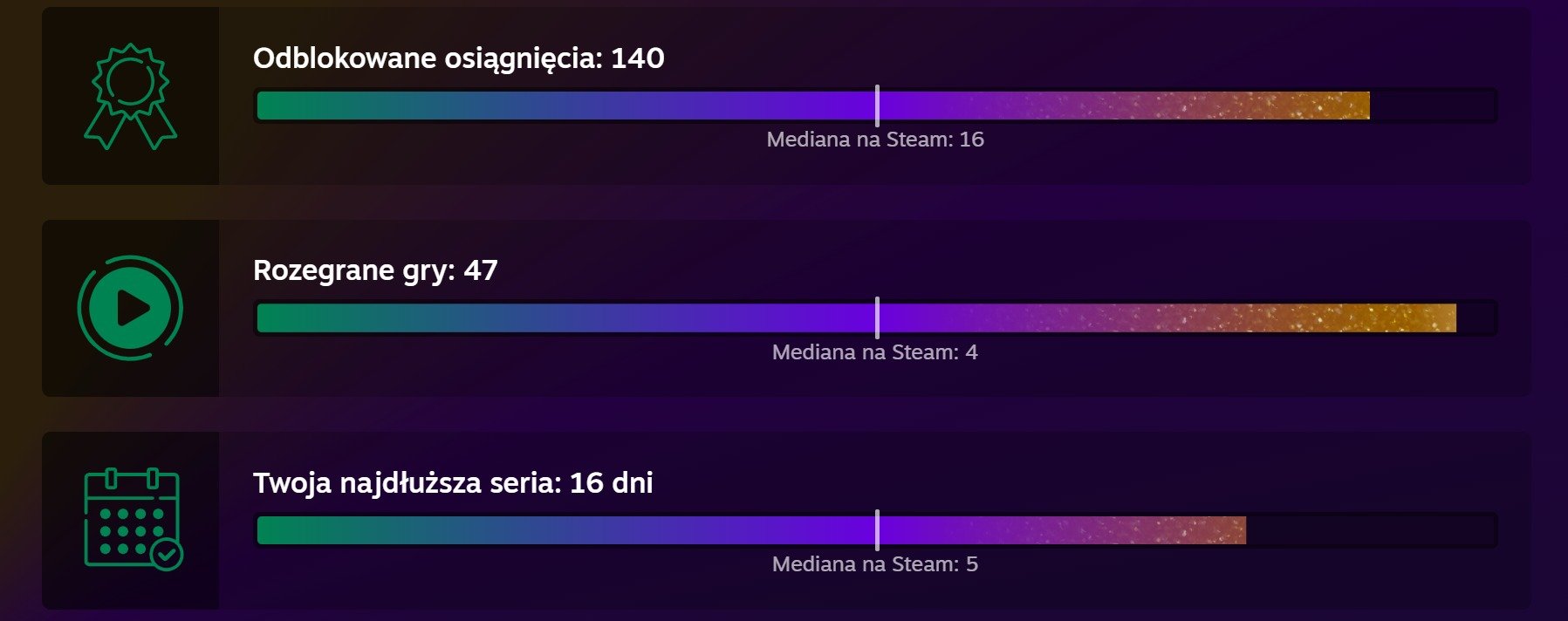Select the 'Twoja najdłuższa seria: 16 dni' heading

453,482
